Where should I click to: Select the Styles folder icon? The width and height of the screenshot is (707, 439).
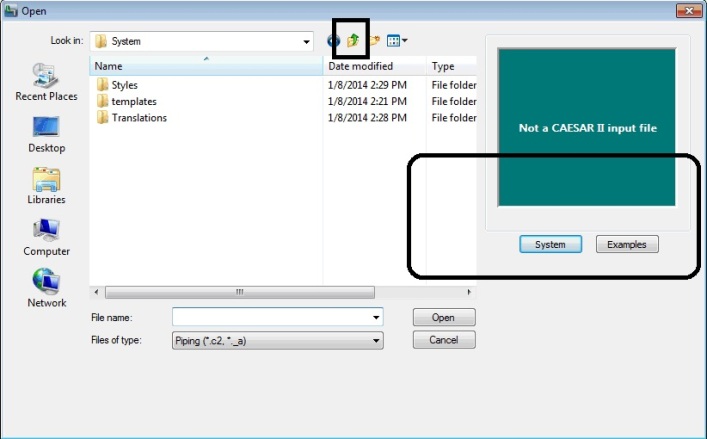coord(102,85)
